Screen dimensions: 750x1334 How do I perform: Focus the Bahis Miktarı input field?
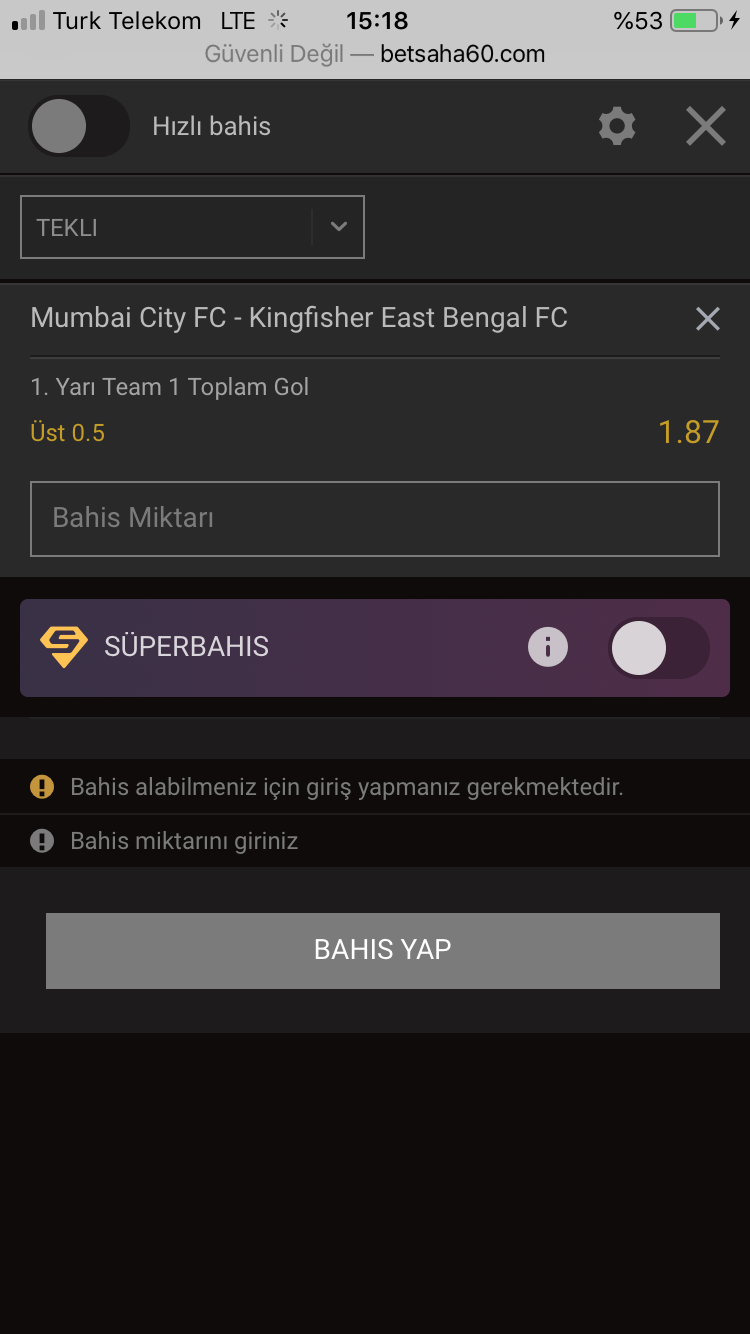tap(375, 519)
